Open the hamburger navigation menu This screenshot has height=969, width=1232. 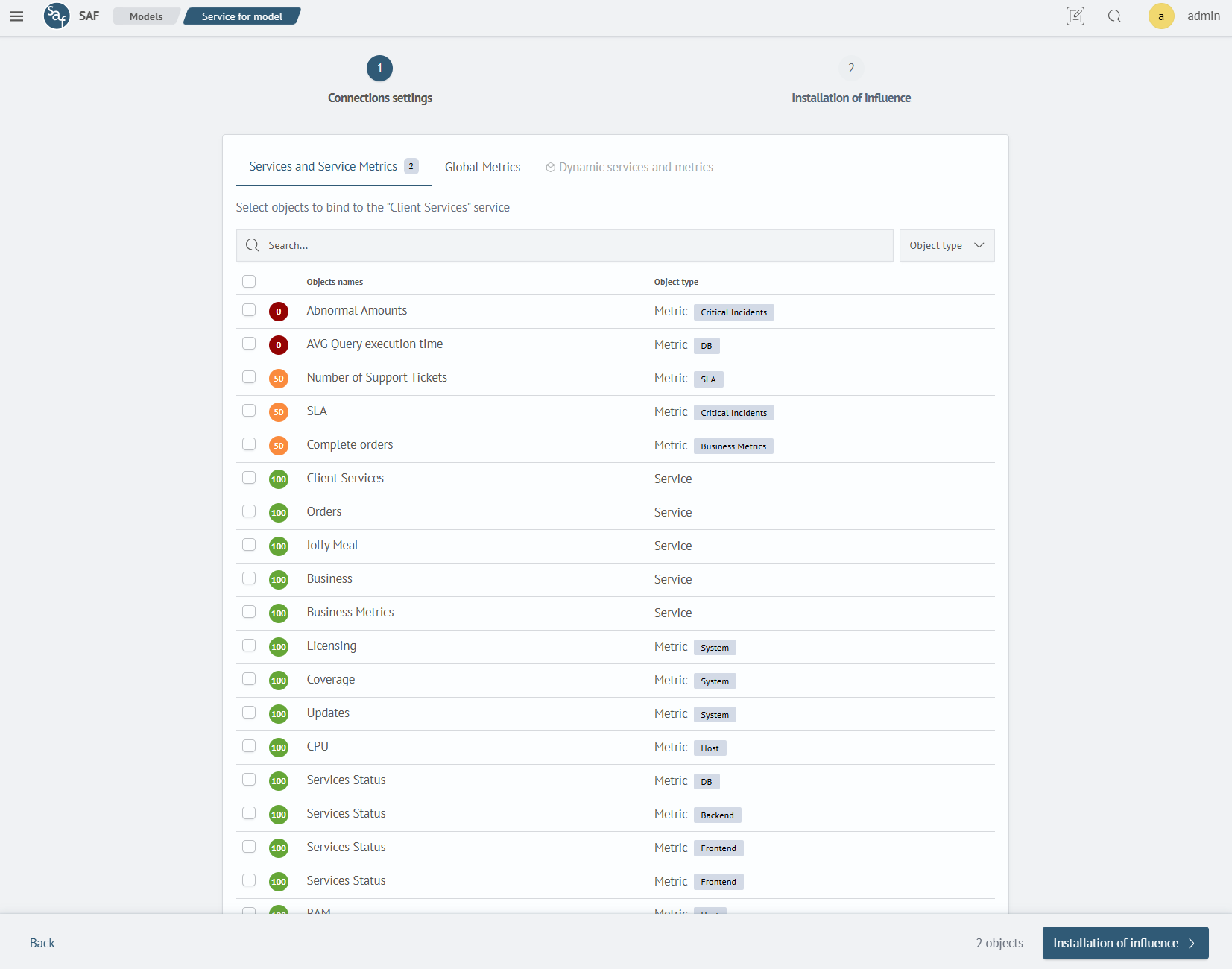[x=16, y=16]
